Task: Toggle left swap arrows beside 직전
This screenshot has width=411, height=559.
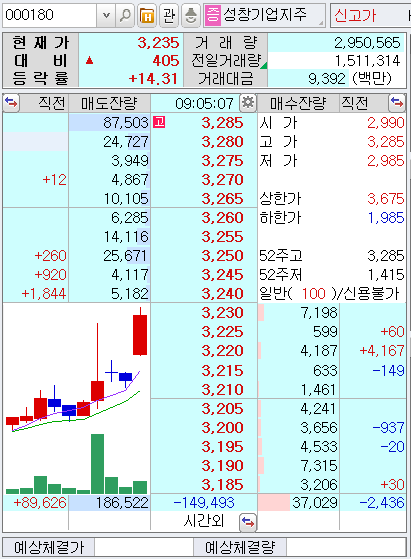Action: (x=11, y=103)
